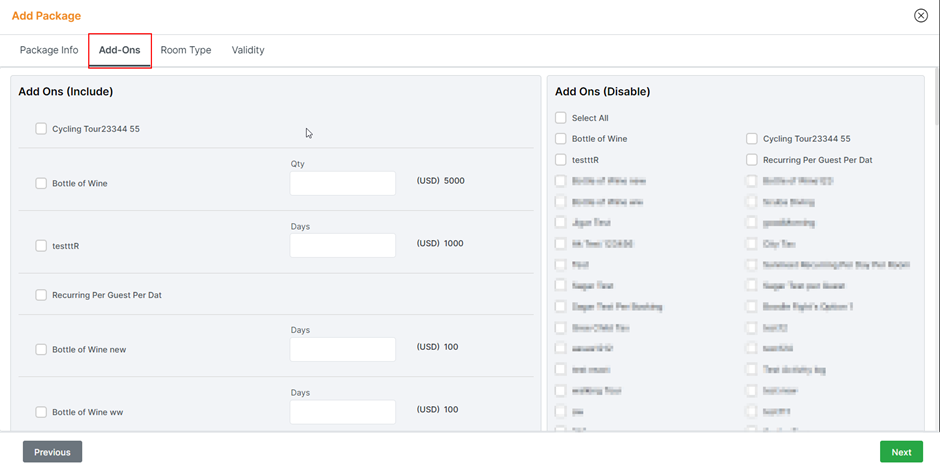
Task: Check testttR in the Disable list
Action: tap(561, 160)
